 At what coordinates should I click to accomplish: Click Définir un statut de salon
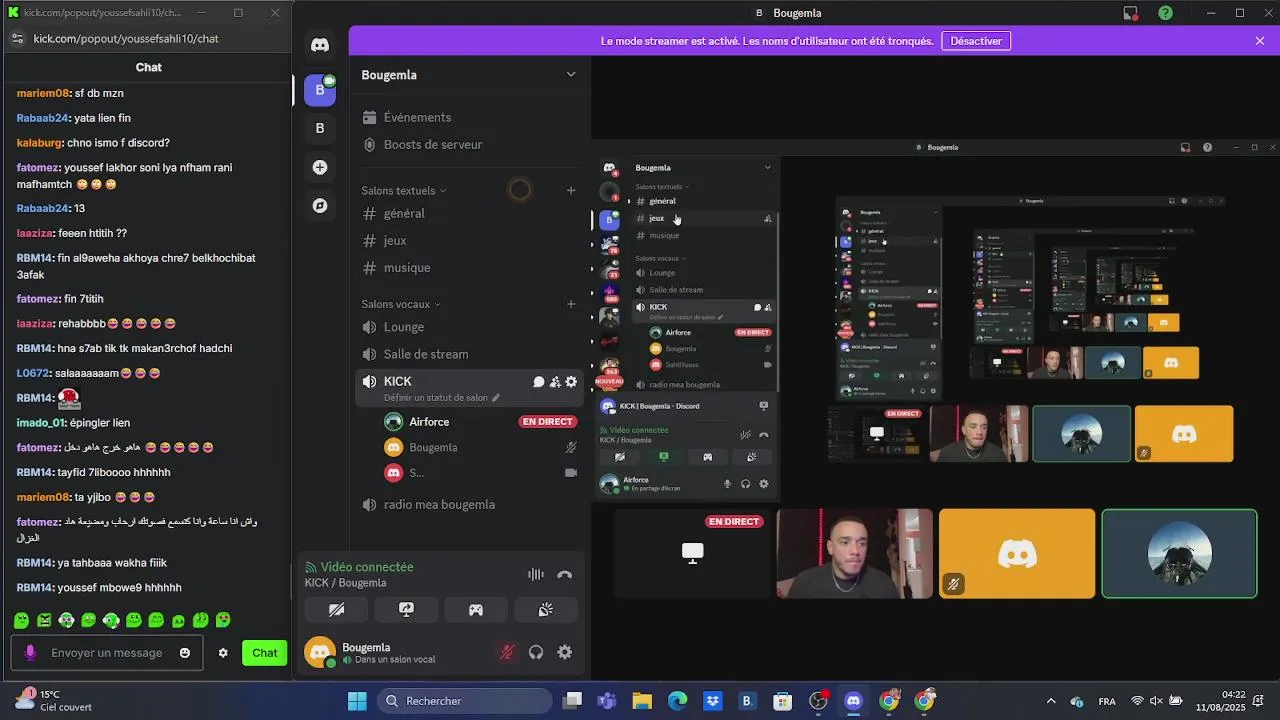pyautogui.click(x=442, y=397)
